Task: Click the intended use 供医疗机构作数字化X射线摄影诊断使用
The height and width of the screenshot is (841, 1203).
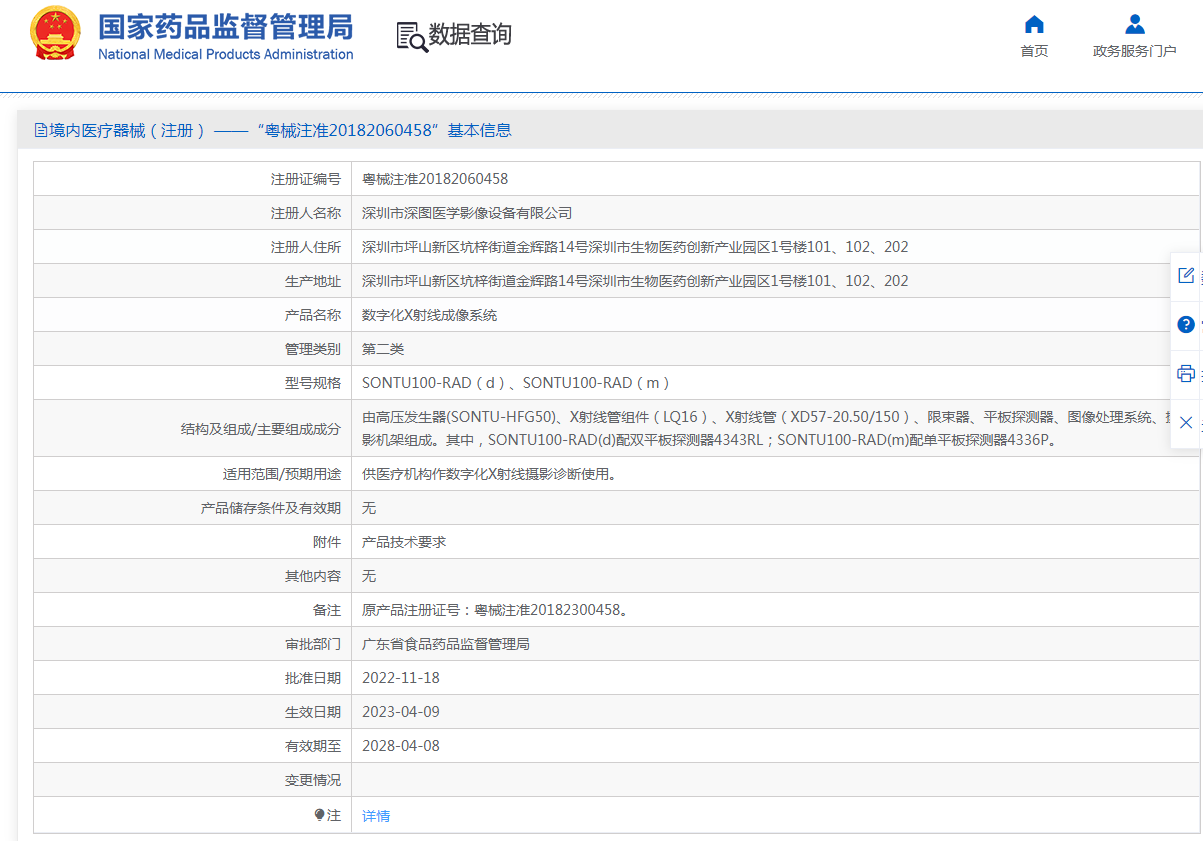Action: coord(489,474)
